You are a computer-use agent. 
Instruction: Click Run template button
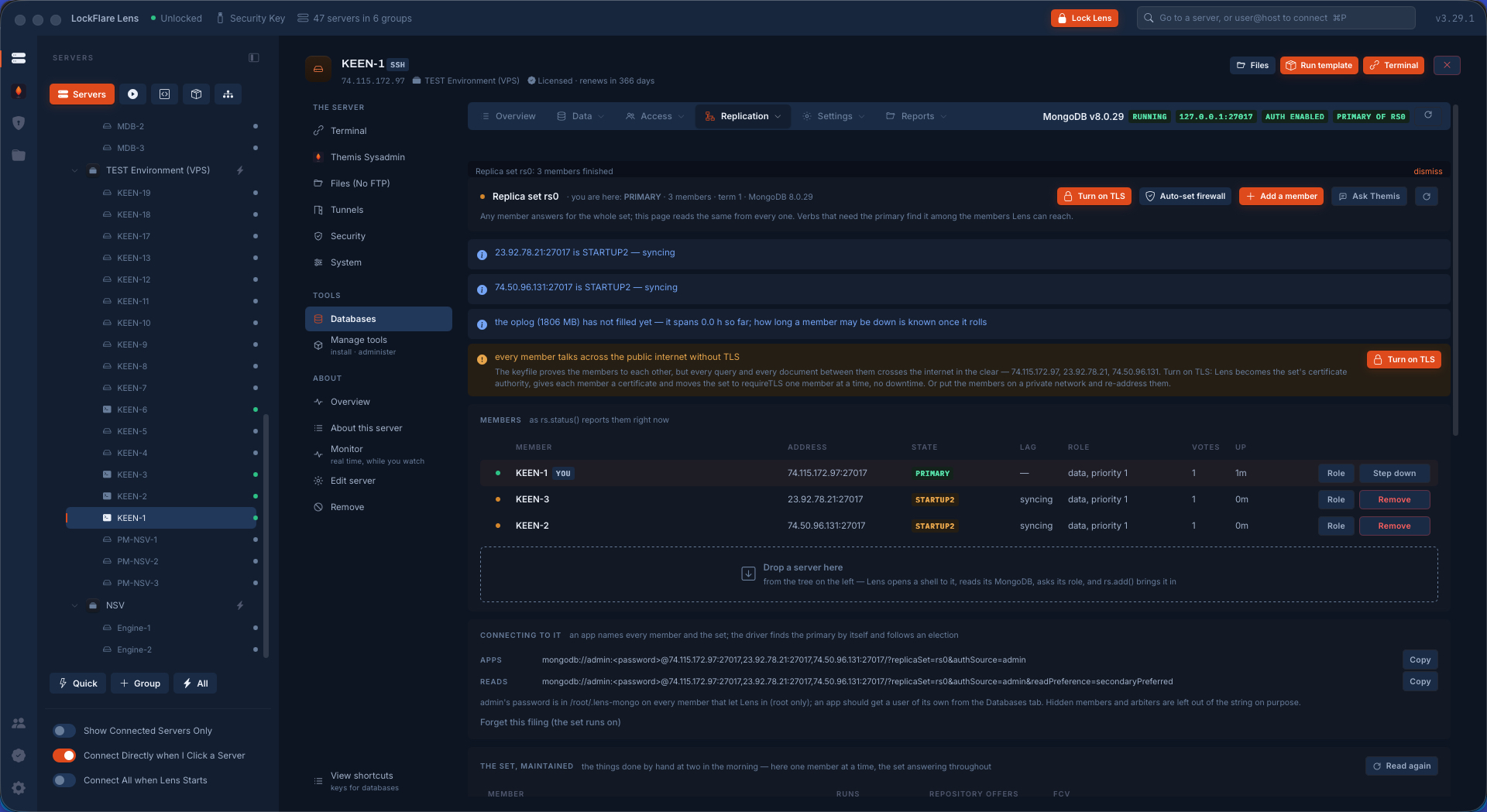point(1319,66)
